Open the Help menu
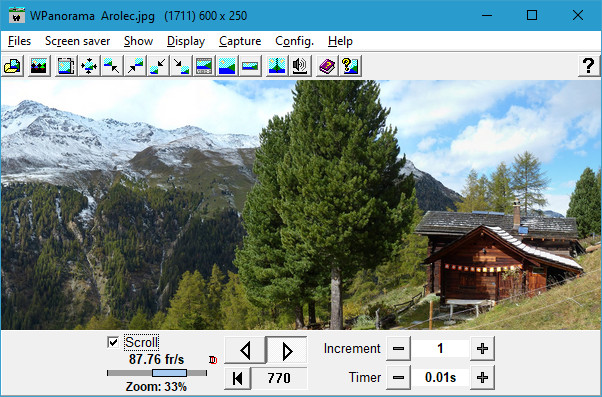 340,41
